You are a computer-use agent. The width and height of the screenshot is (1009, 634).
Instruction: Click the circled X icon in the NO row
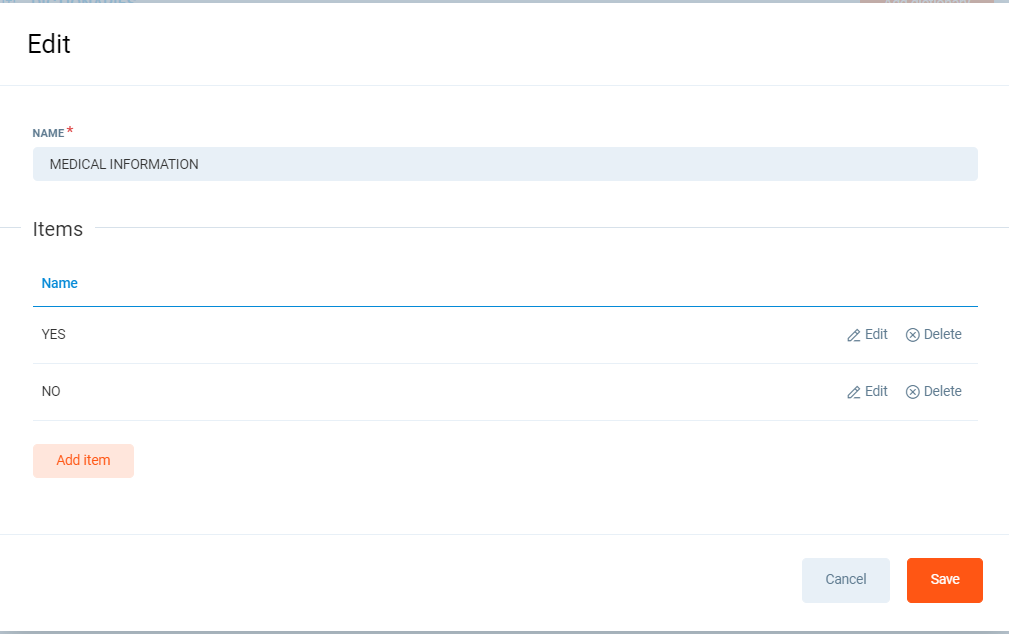[x=912, y=392]
